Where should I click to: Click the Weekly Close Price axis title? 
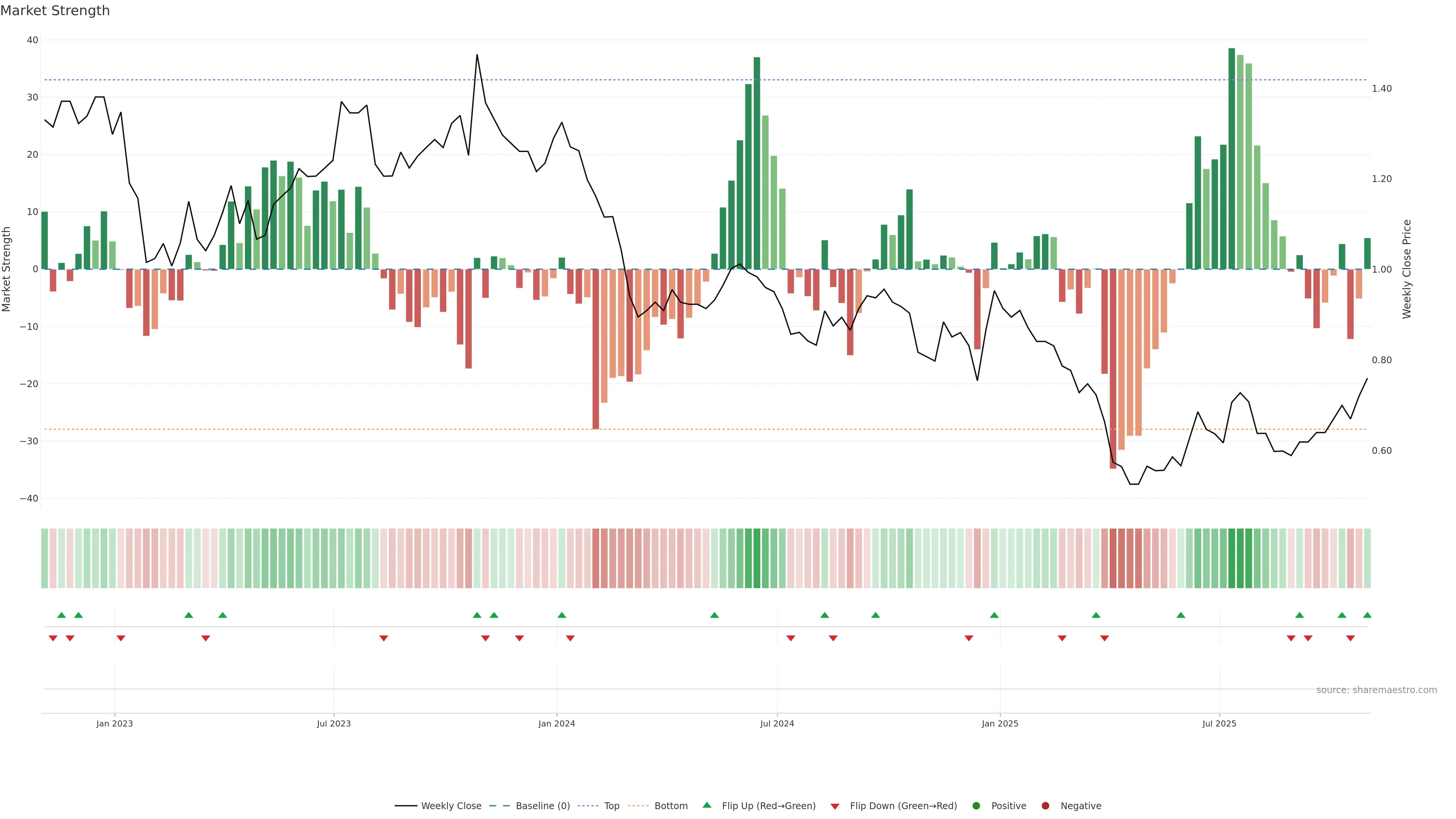pyautogui.click(x=1407, y=269)
